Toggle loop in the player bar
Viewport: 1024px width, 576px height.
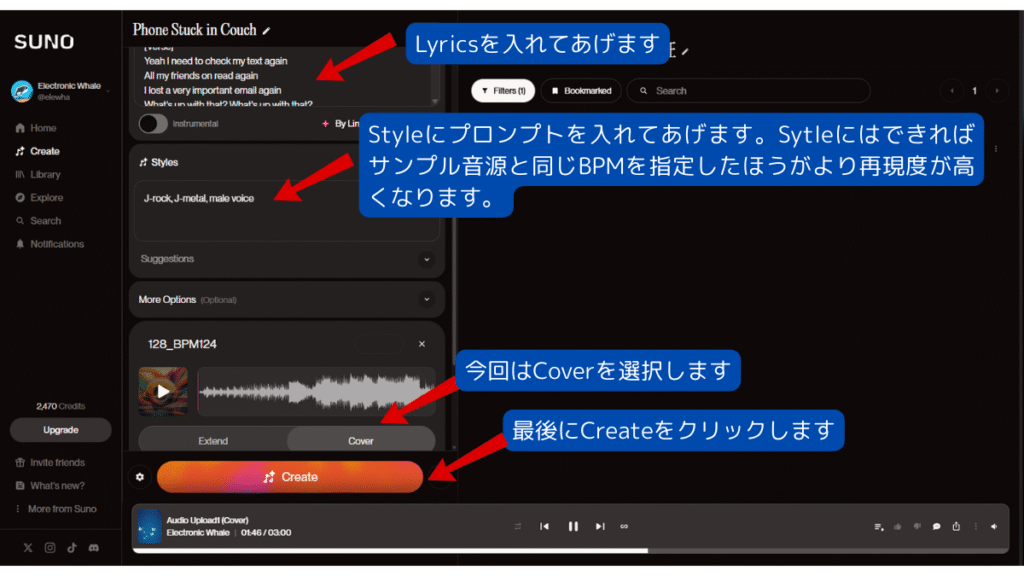624,526
